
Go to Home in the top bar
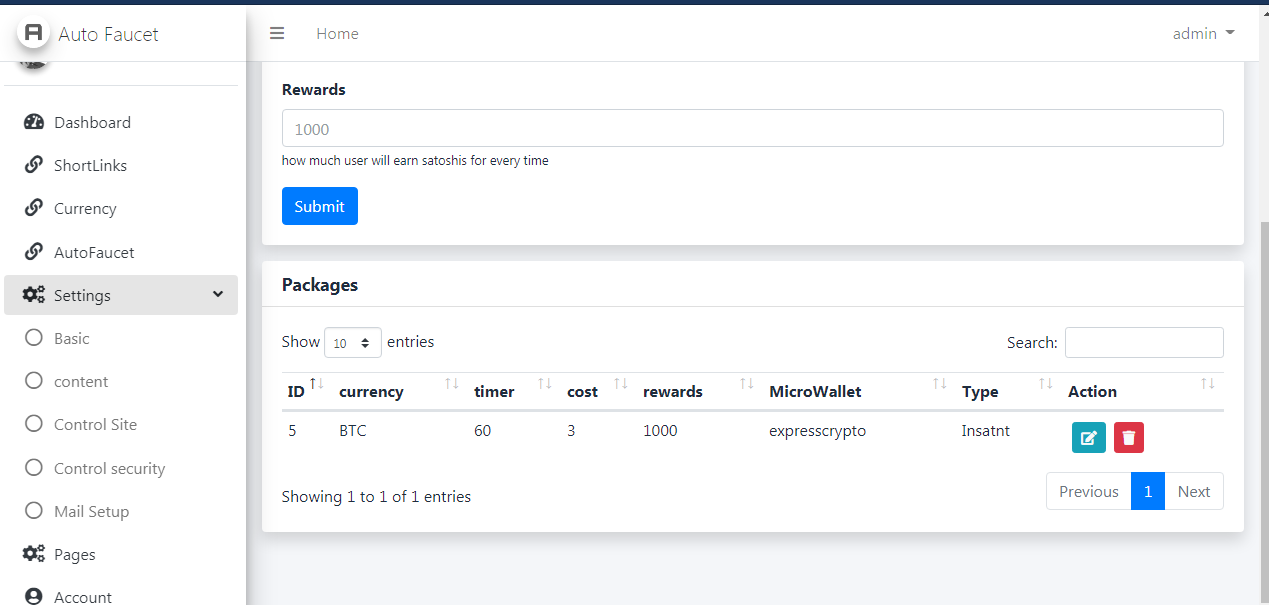coord(337,33)
